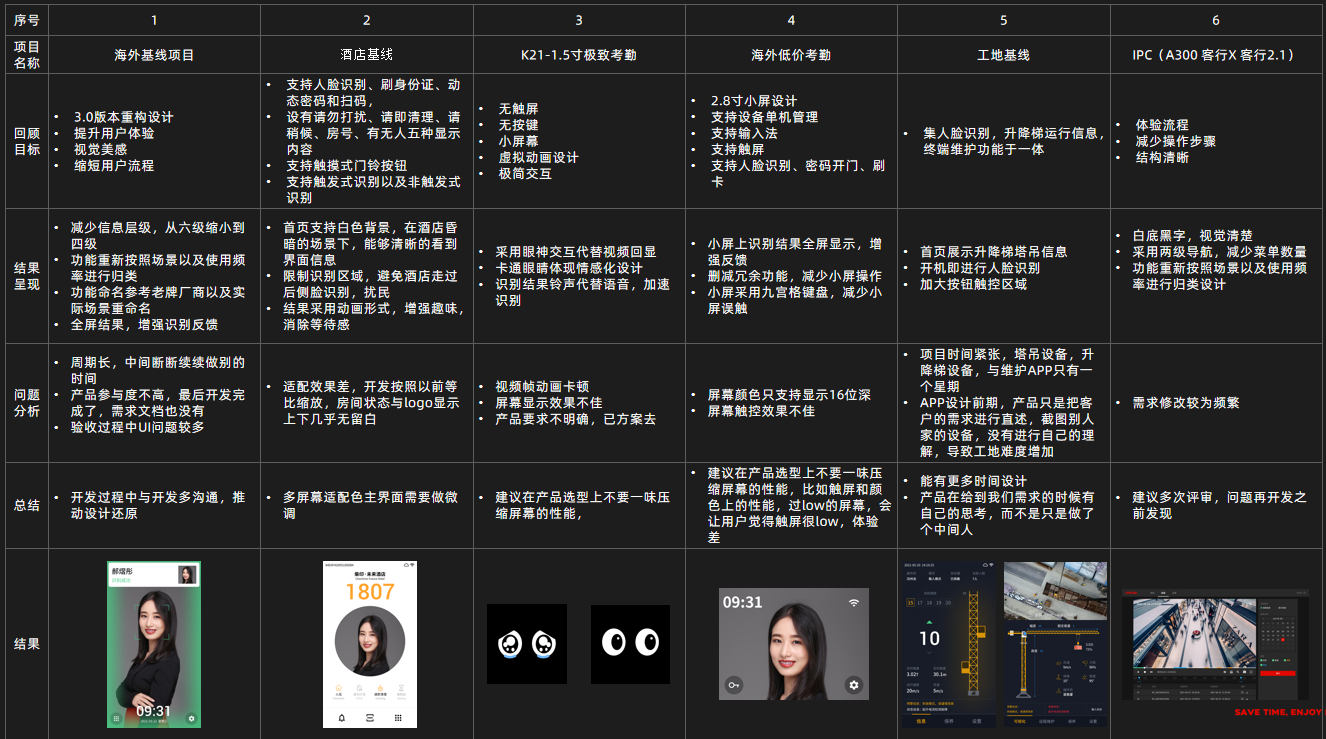Tap the nine-dot keypad icon in the hotel mockup

398,718
